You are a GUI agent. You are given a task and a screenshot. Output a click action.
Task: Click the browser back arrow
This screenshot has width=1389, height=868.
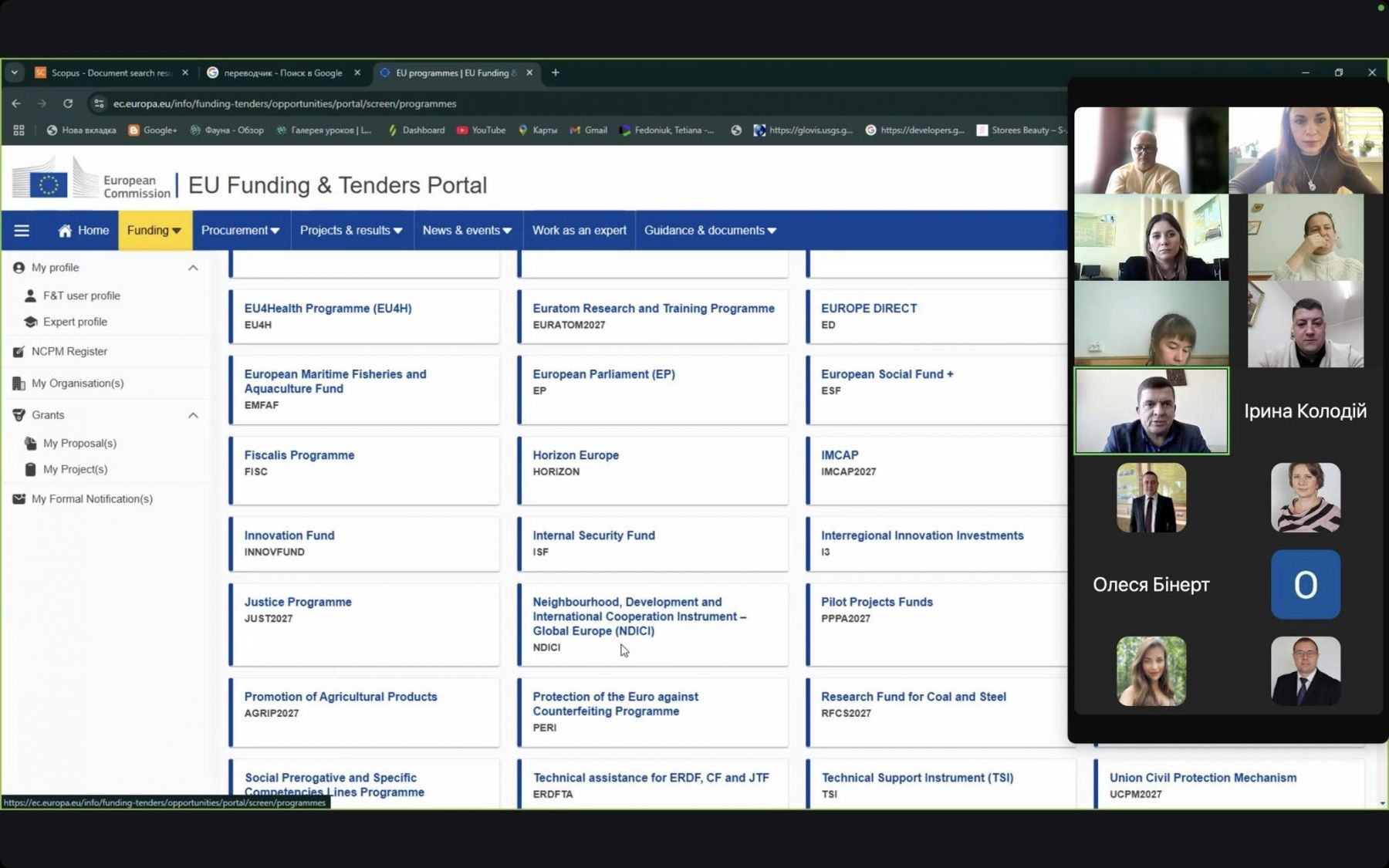(x=16, y=103)
